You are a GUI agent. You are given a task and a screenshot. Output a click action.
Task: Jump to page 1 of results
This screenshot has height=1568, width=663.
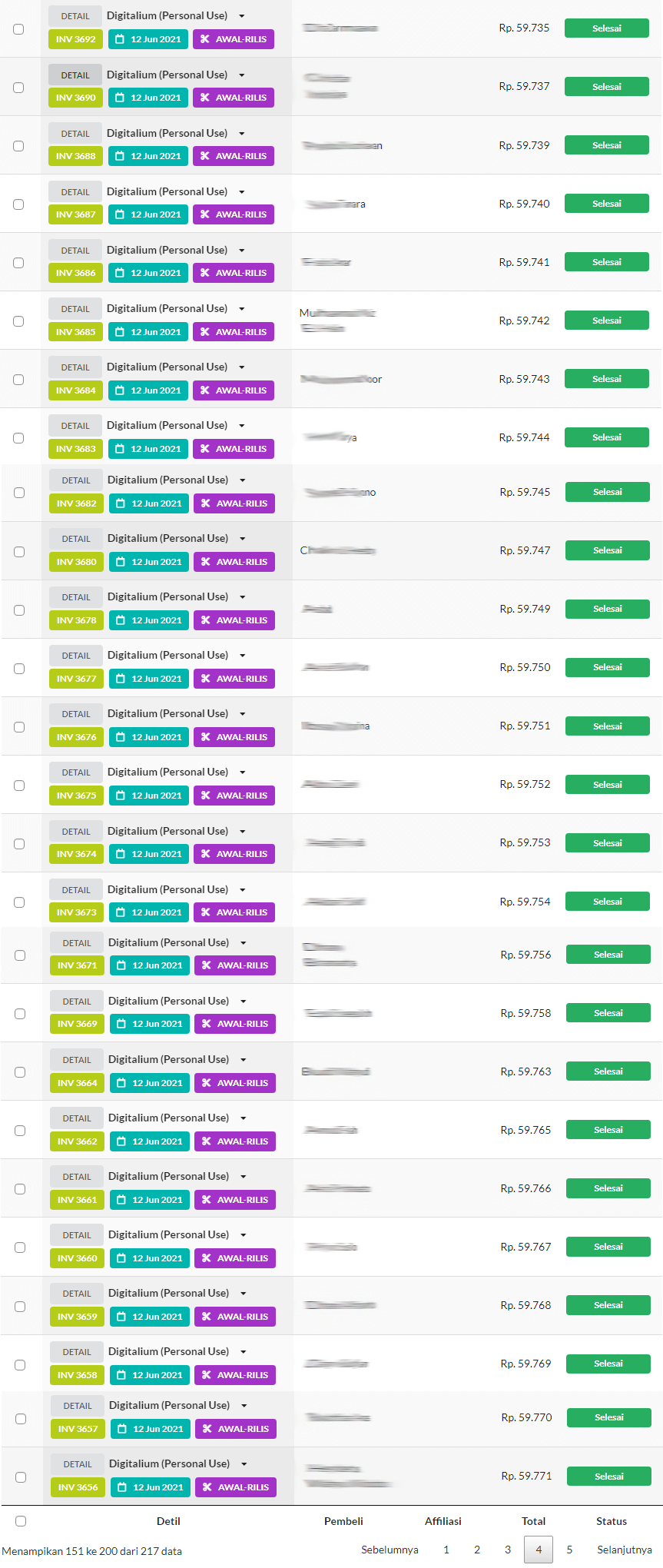pos(446,1550)
